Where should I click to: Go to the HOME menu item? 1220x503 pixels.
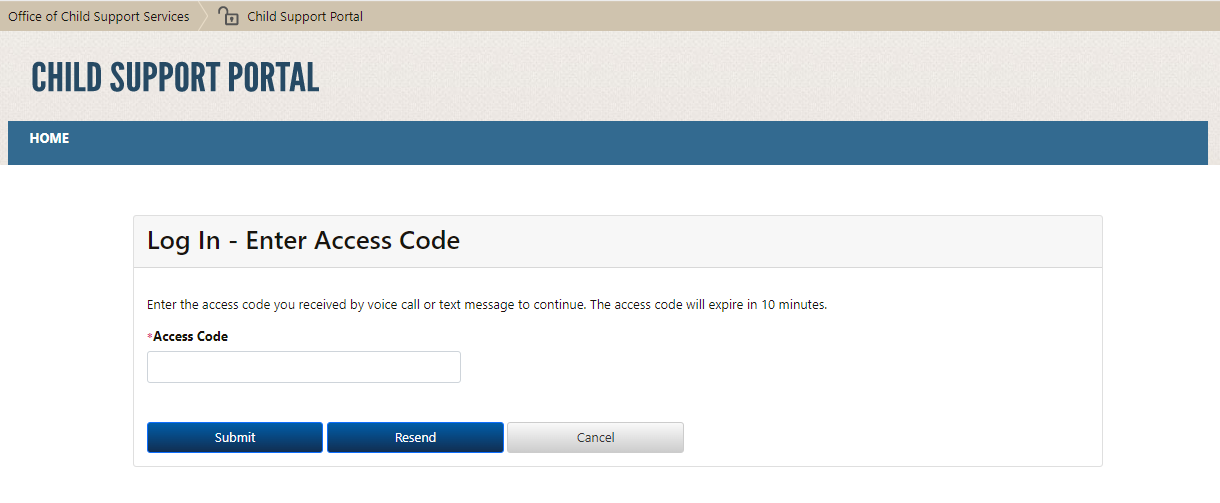[x=49, y=139]
